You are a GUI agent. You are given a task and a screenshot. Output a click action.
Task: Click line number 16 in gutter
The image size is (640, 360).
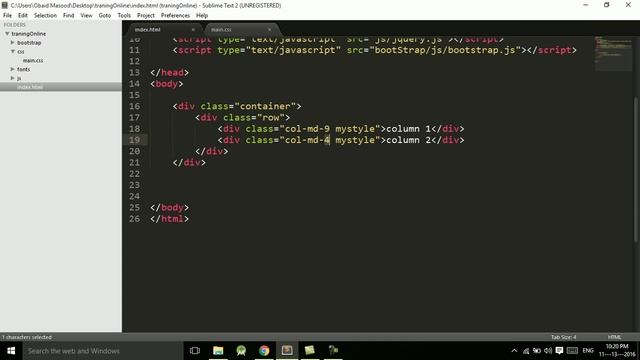134,106
